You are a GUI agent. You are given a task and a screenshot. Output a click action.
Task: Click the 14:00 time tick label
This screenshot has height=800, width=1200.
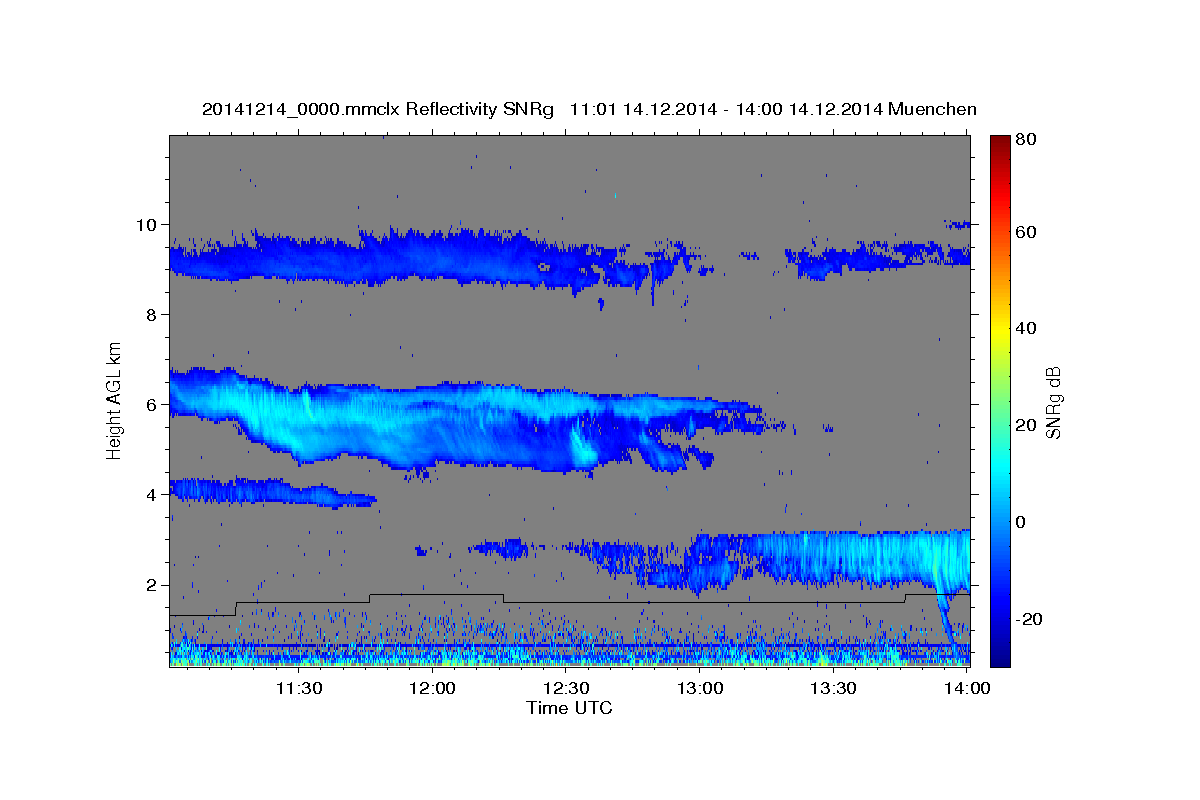968,688
